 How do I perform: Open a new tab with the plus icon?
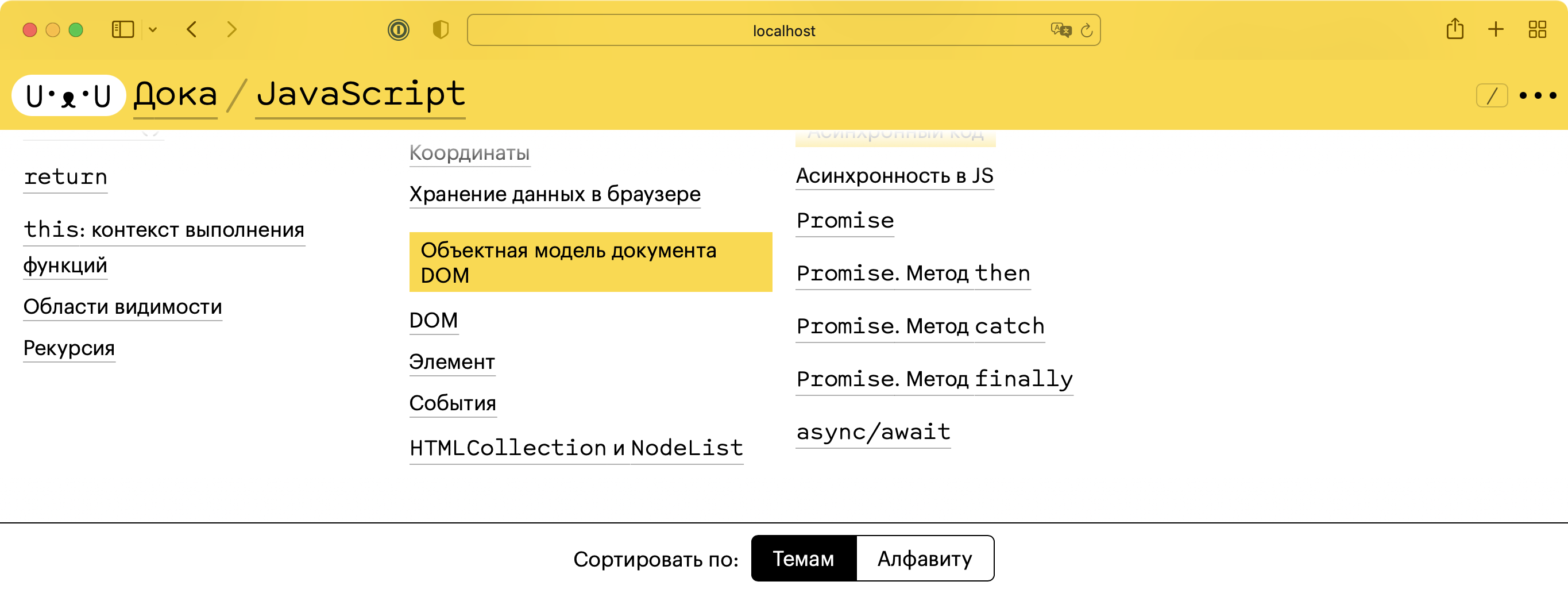point(1496,29)
